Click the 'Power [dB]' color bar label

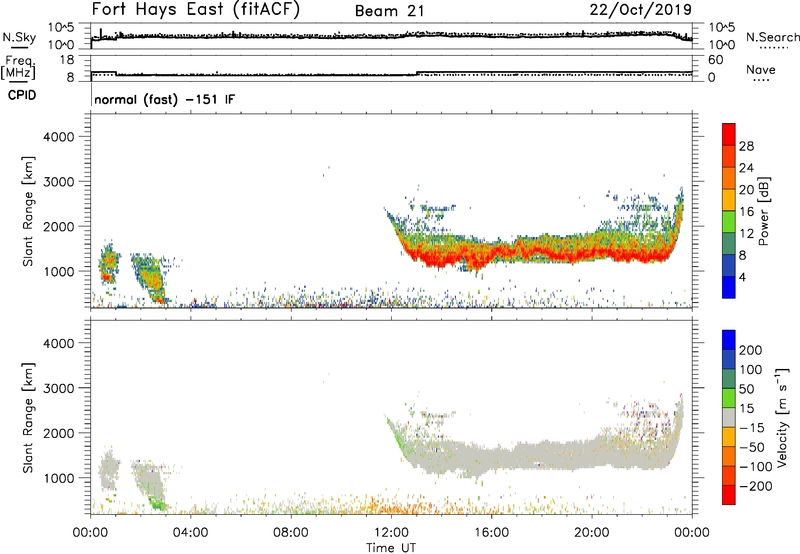763,211
